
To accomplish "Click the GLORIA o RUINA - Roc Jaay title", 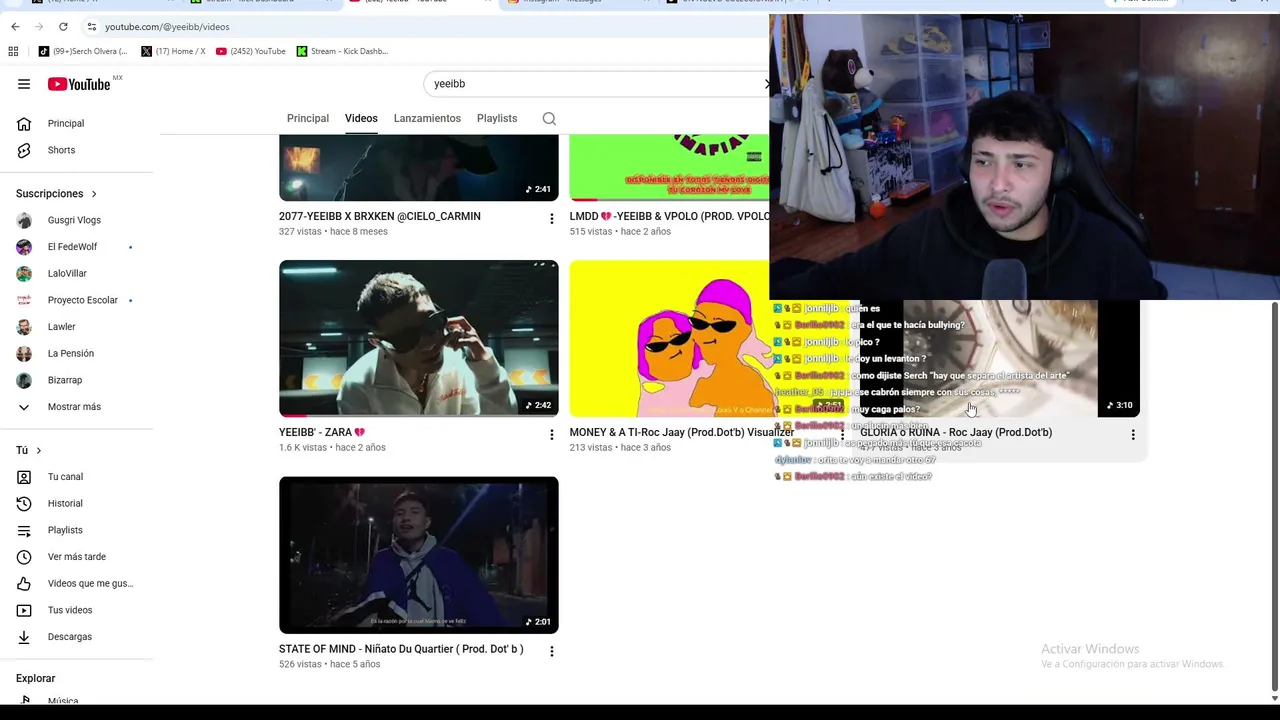I will pyautogui.click(x=956, y=432).
